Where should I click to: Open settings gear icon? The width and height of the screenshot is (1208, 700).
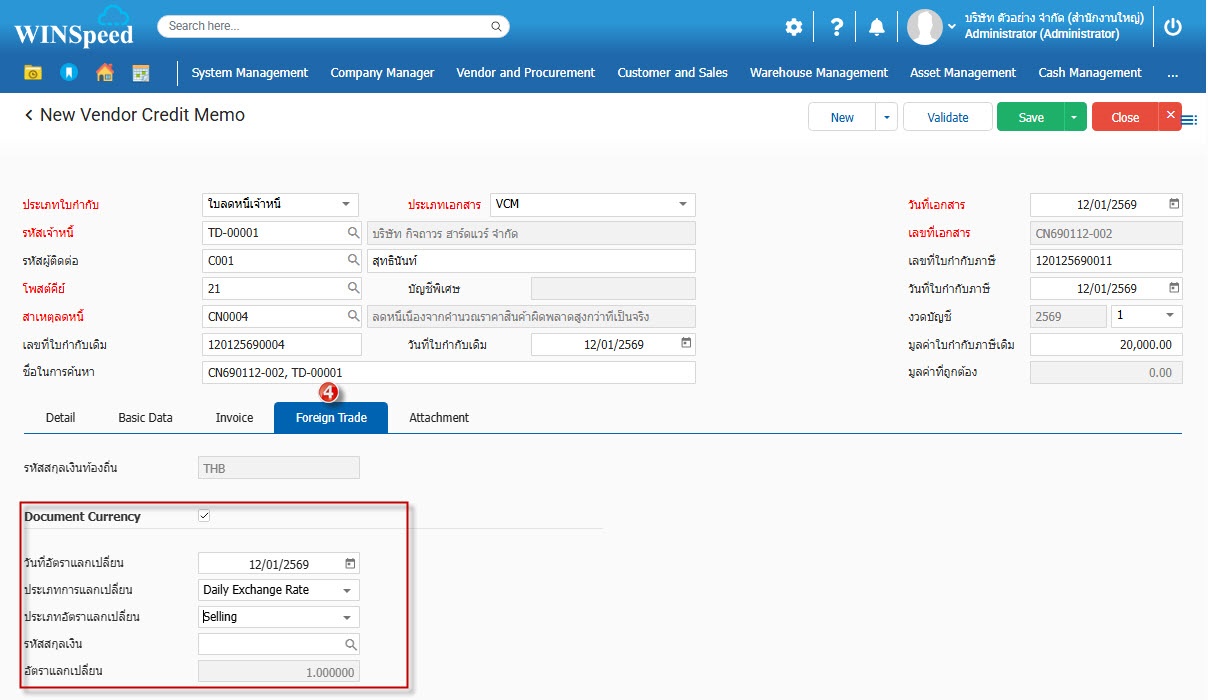coord(793,27)
